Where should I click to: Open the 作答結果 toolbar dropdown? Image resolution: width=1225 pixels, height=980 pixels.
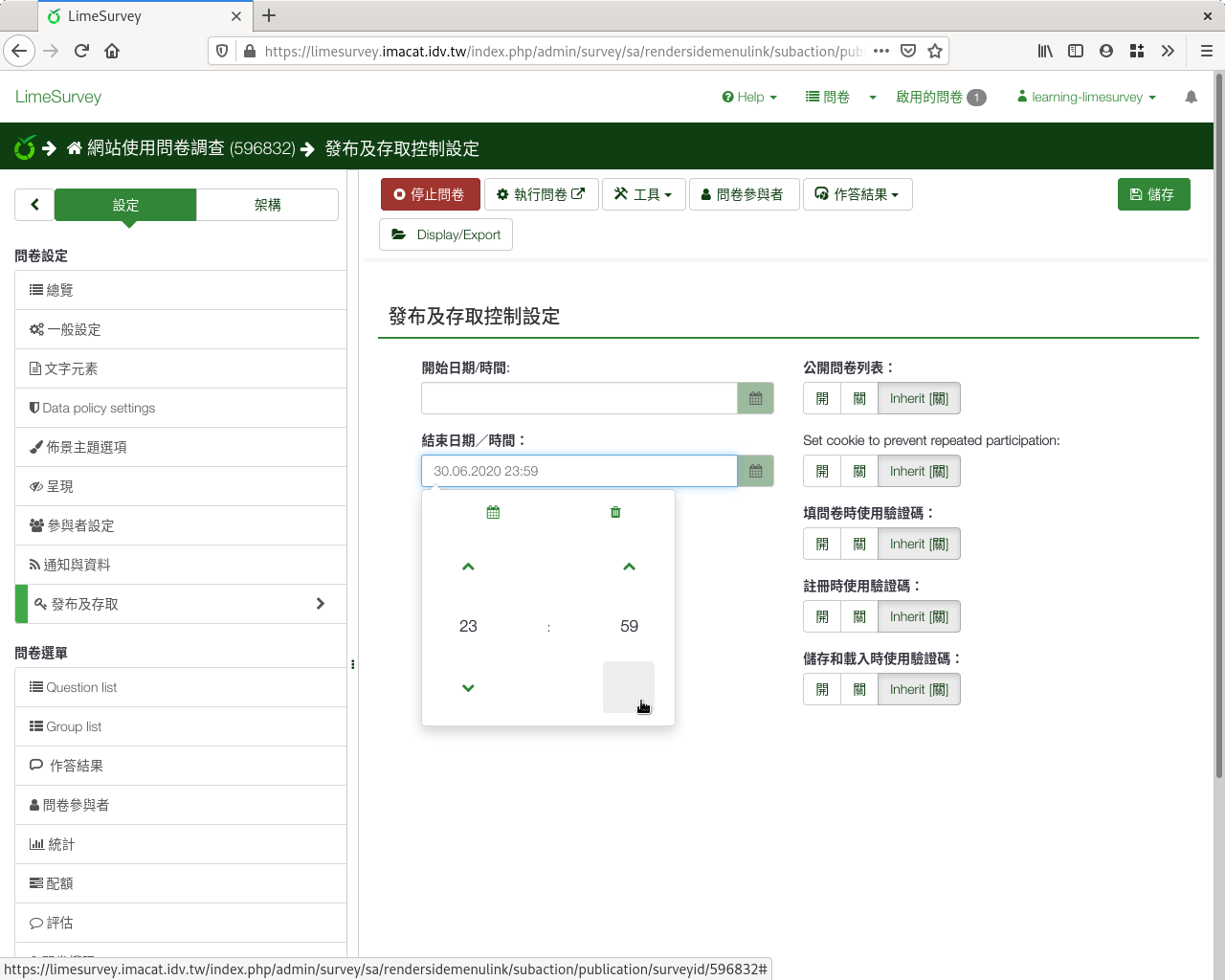point(857,194)
